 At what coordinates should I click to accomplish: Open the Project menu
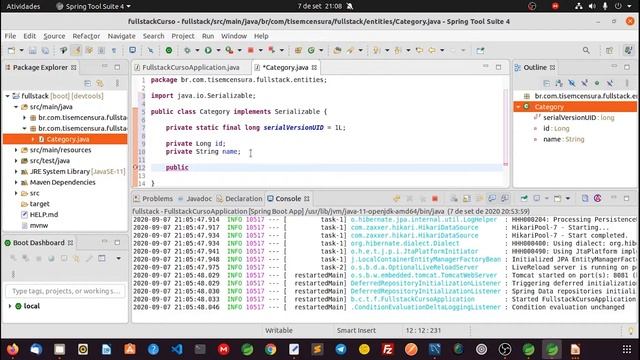click(x=183, y=36)
